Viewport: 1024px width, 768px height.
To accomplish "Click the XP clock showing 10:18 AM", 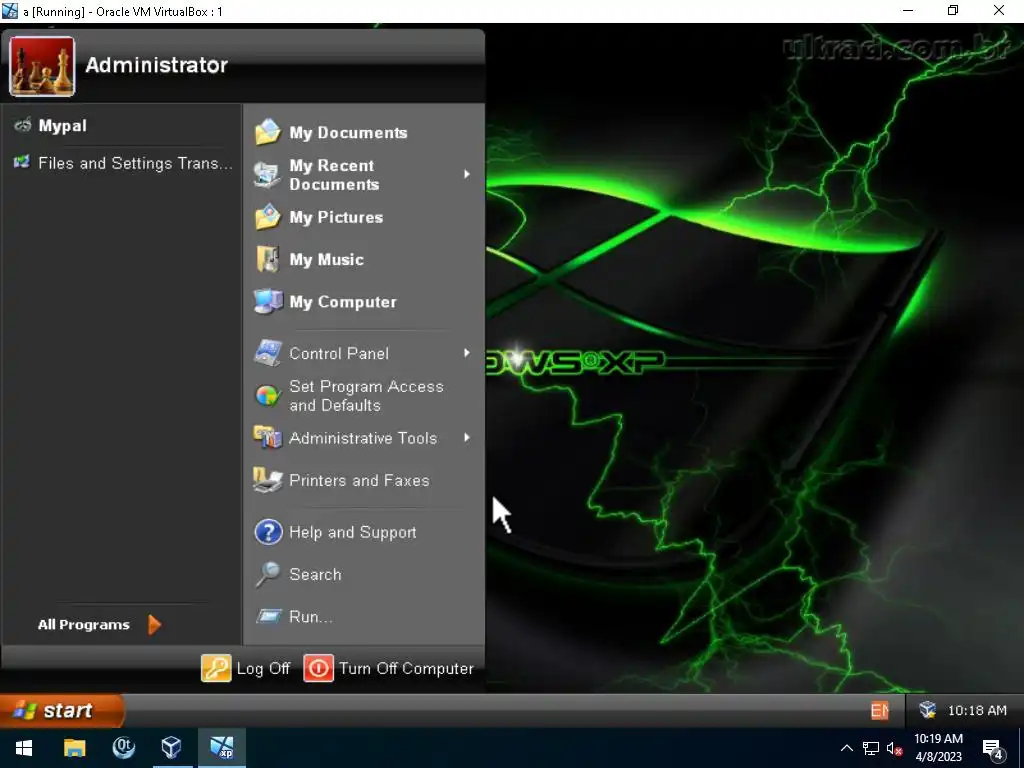I will coord(977,710).
